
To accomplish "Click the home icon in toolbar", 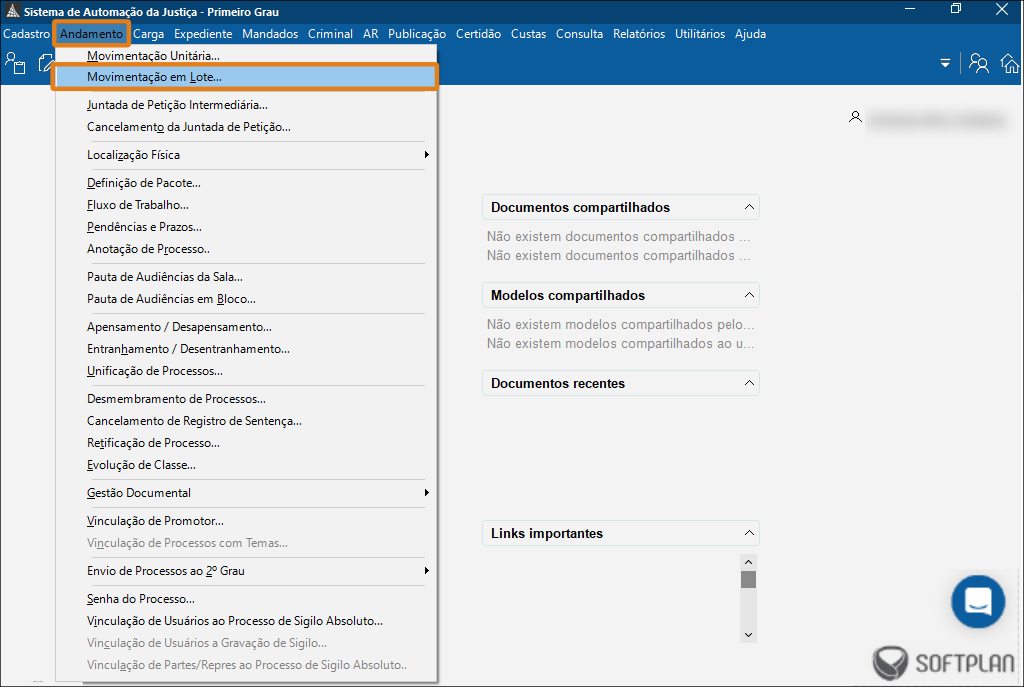I will (x=1010, y=63).
